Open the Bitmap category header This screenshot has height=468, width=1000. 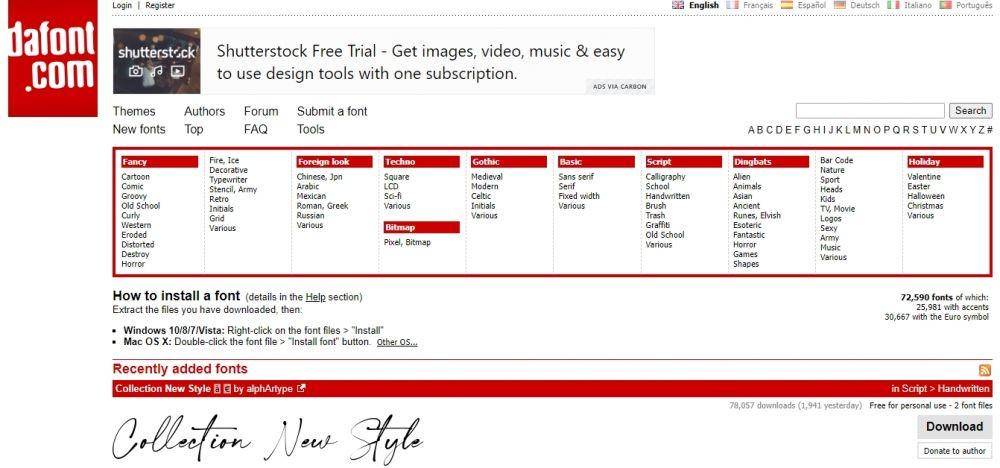click(x=422, y=228)
